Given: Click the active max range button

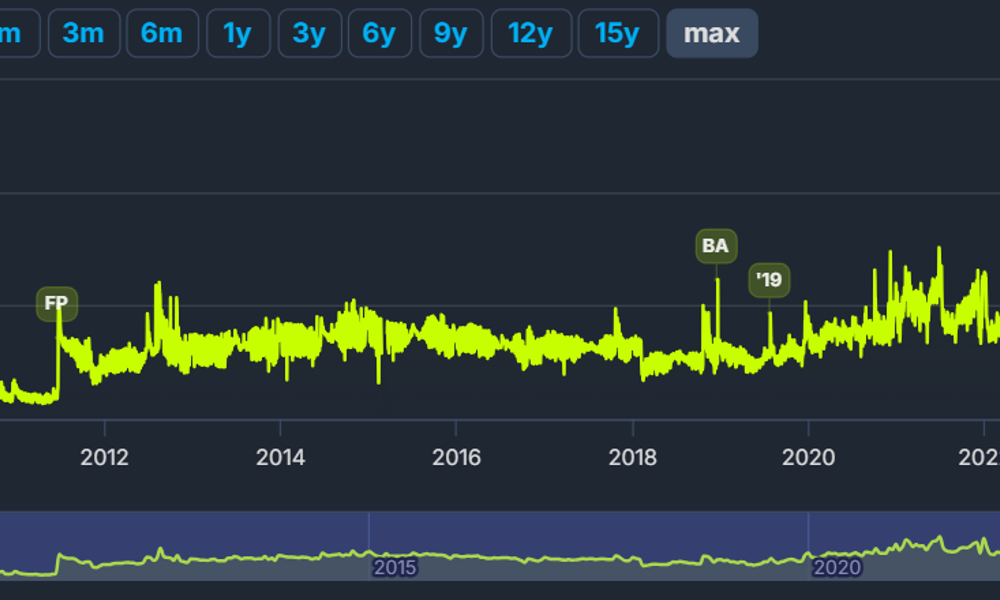Looking at the screenshot, I should [712, 34].
